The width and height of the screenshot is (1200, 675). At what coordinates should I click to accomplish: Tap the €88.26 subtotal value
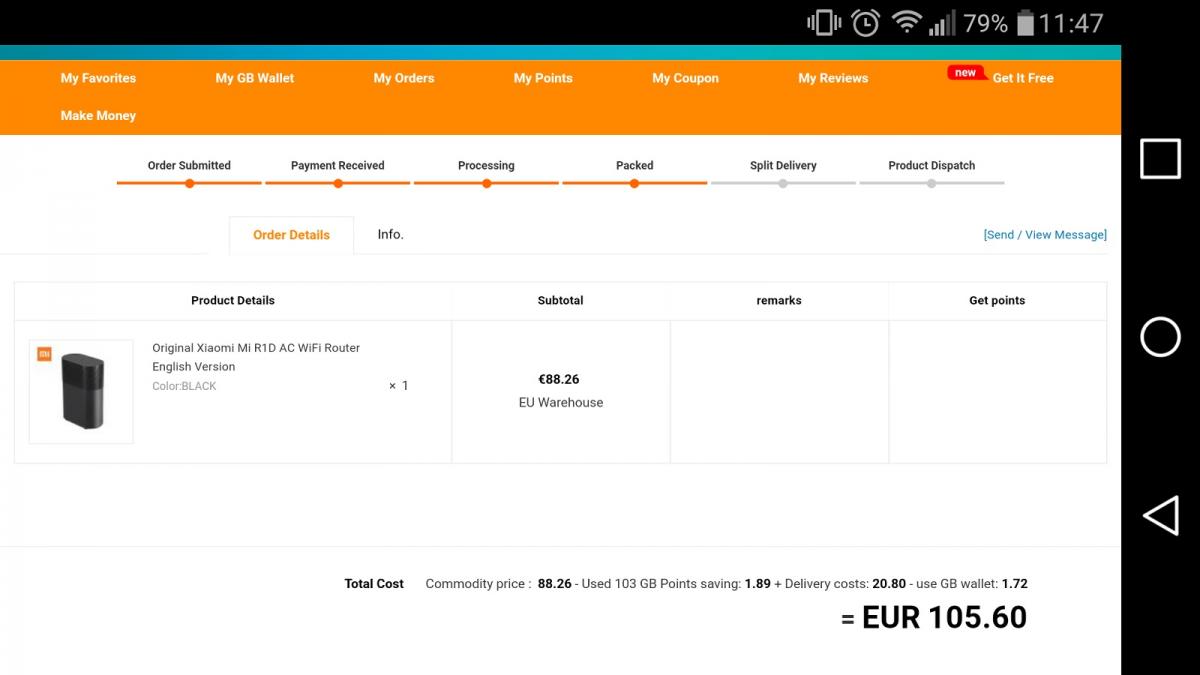[559, 379]
